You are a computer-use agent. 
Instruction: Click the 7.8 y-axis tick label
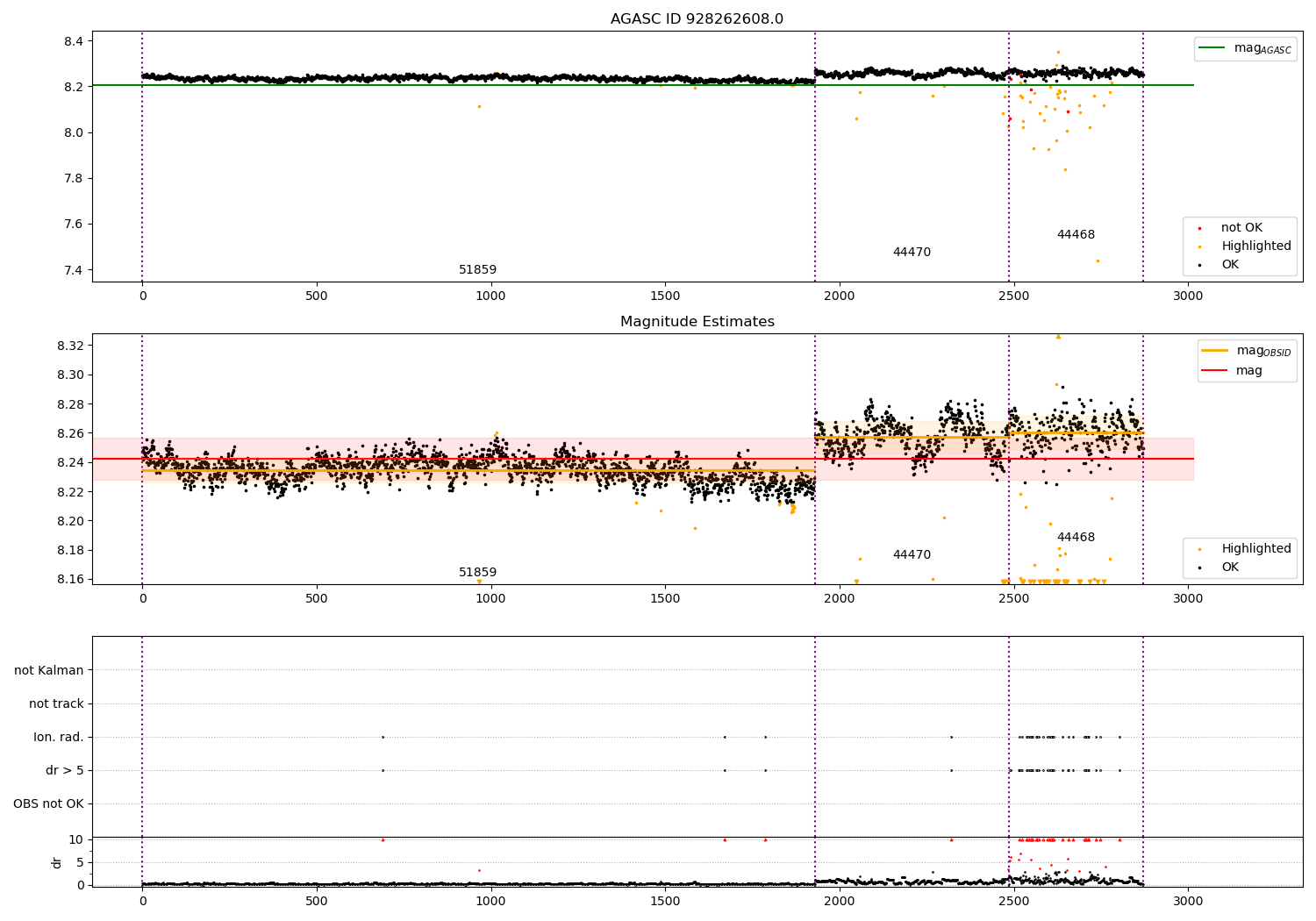coord(74,179)
